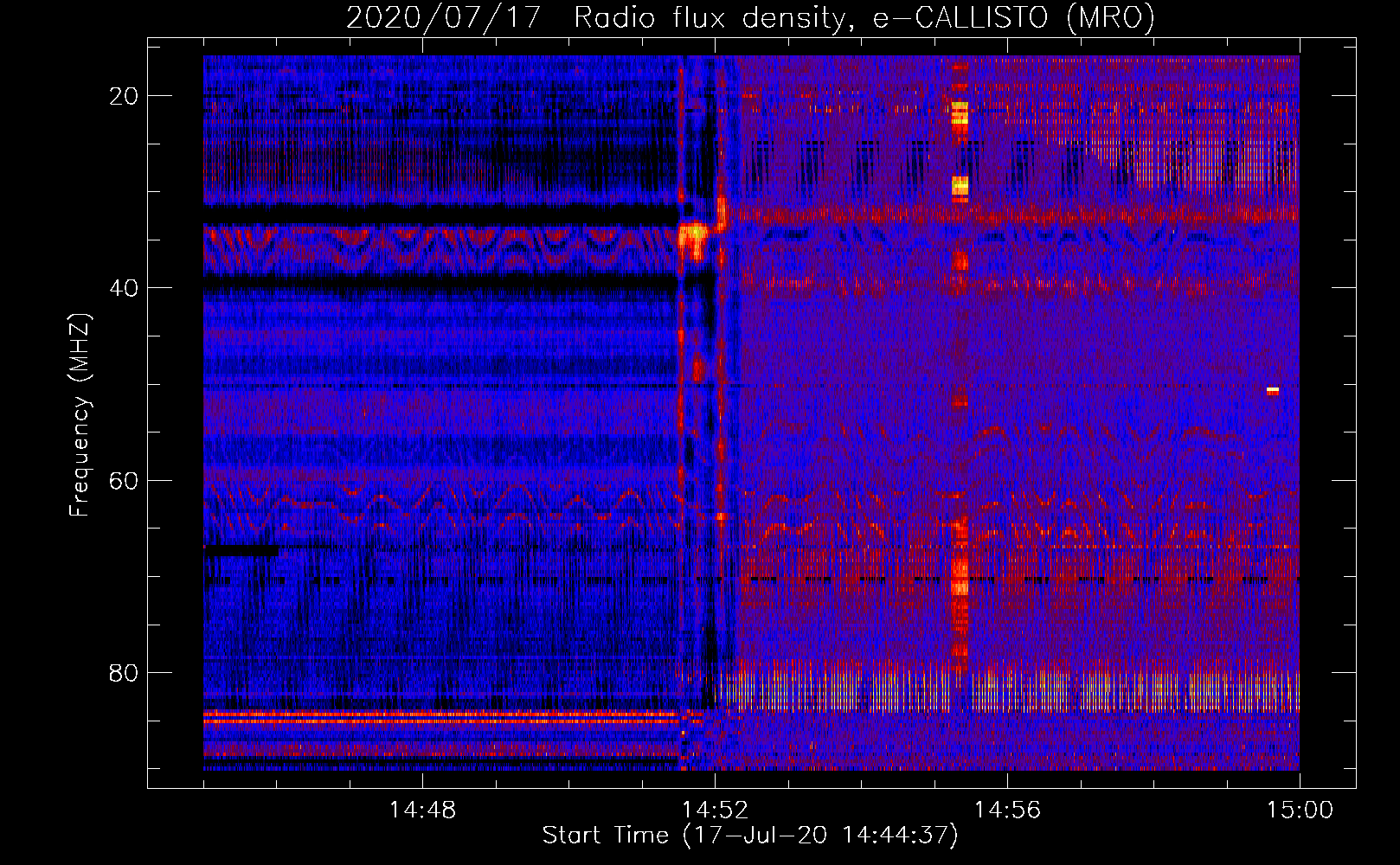Viewport: 1400px width, 865px height.
Task: Click the 40 MHz frequency tick label
Action: click(124, 287)
